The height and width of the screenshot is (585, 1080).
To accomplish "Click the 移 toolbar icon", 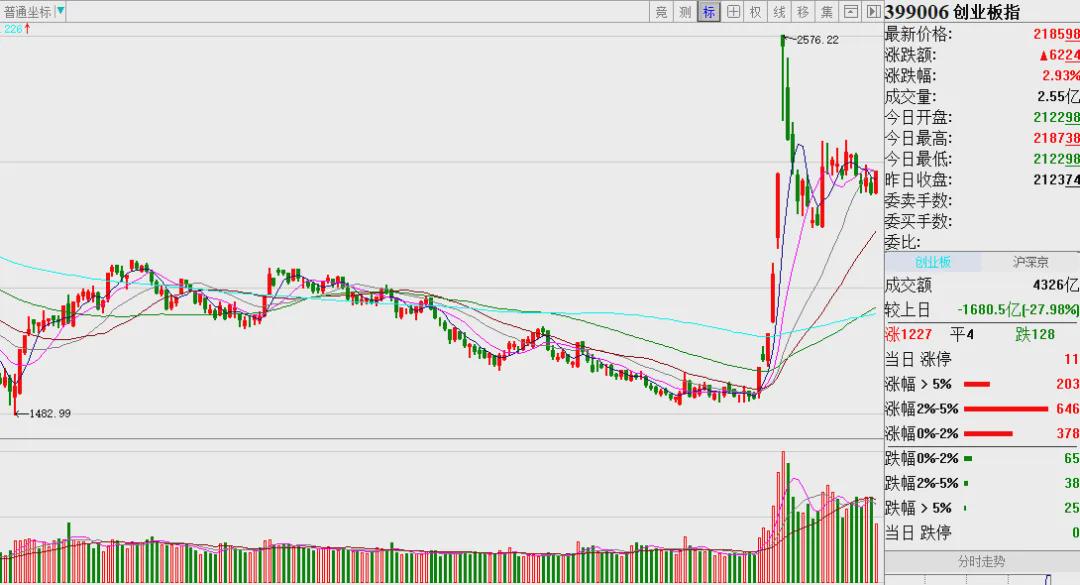I will 803,12.
